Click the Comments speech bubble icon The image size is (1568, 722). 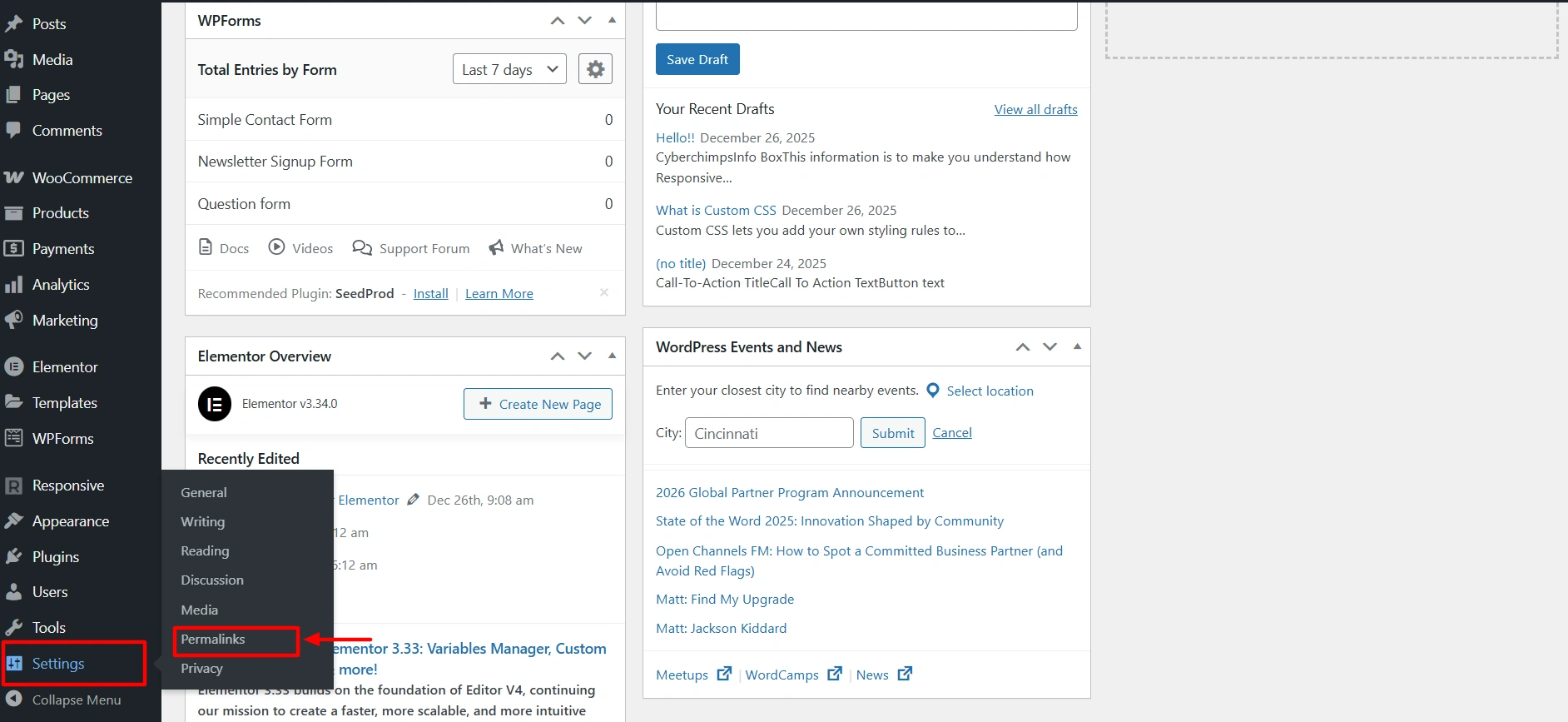(x=13, y=131)
